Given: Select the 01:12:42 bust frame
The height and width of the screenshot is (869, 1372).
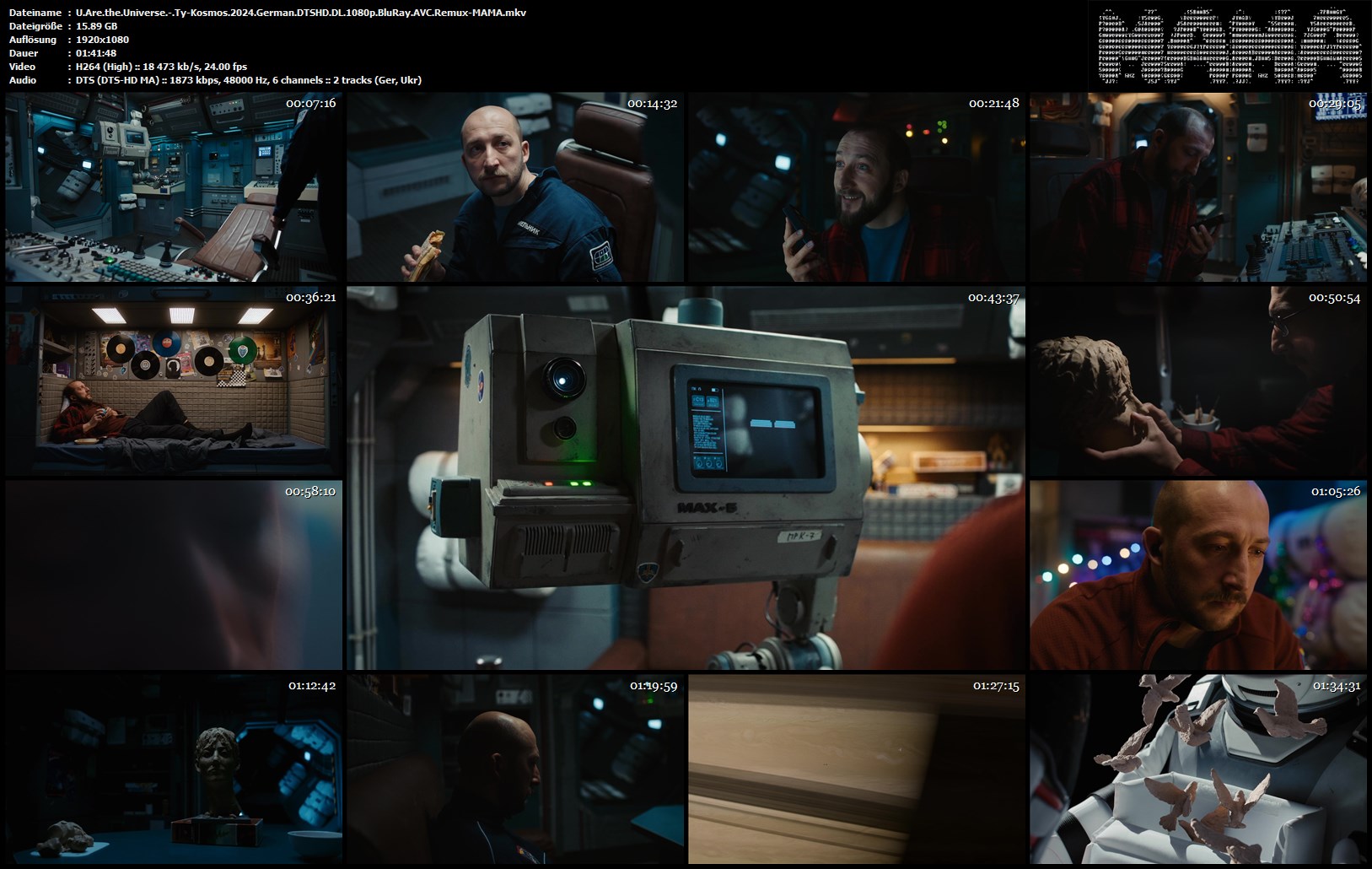Looking at the screenshot, I should pyautogui.click(x=174, y=769).
